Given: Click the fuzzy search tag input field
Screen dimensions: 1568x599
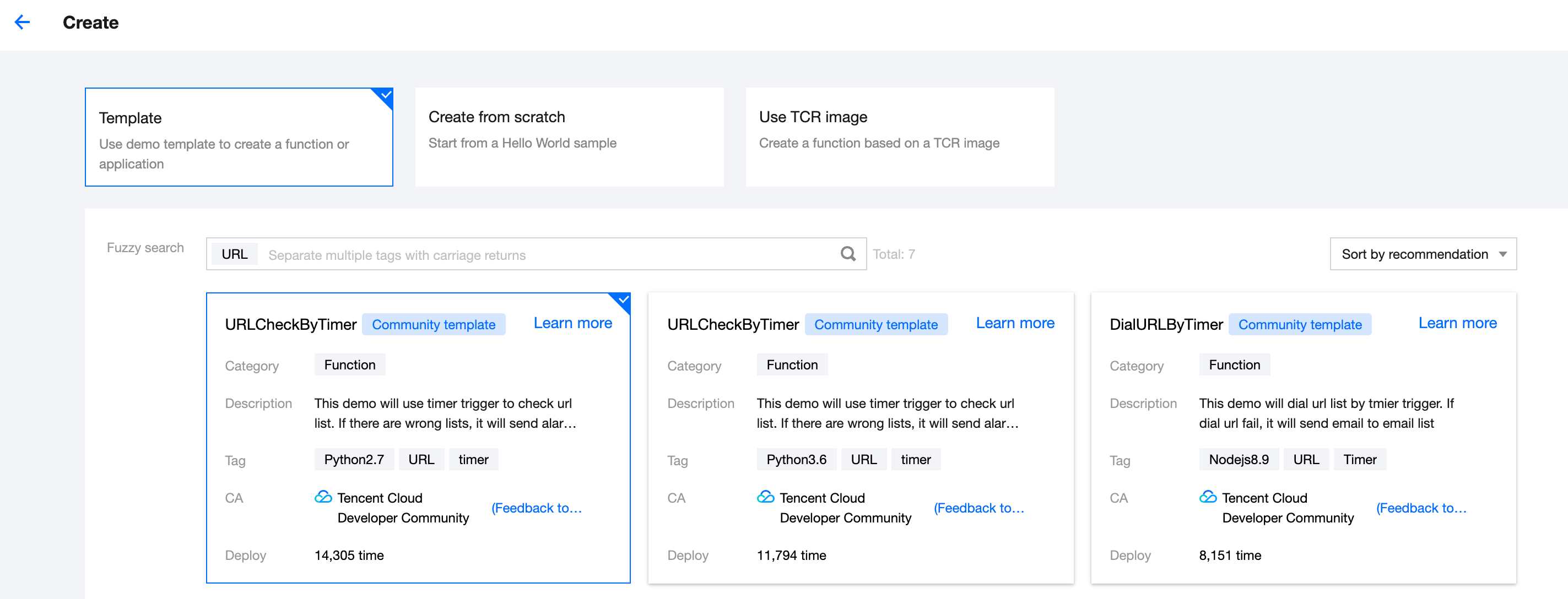Looking at the screenshot, I should coord(548,255).
